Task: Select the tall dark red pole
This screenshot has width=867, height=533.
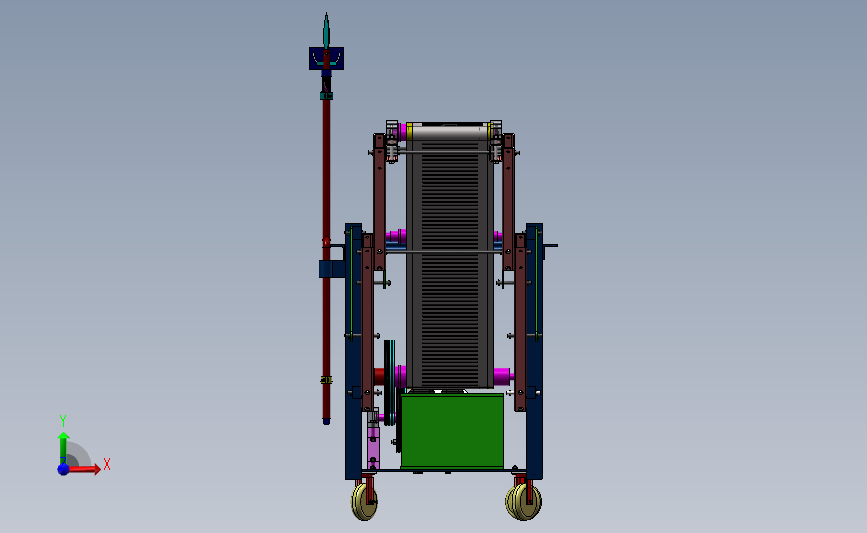Action: coord(326,260)
